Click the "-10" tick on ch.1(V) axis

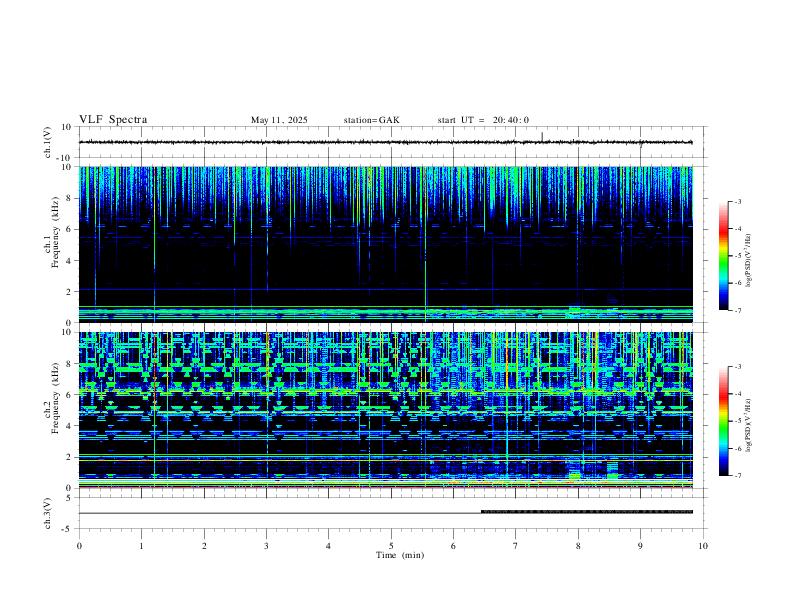tap(65, 158)
